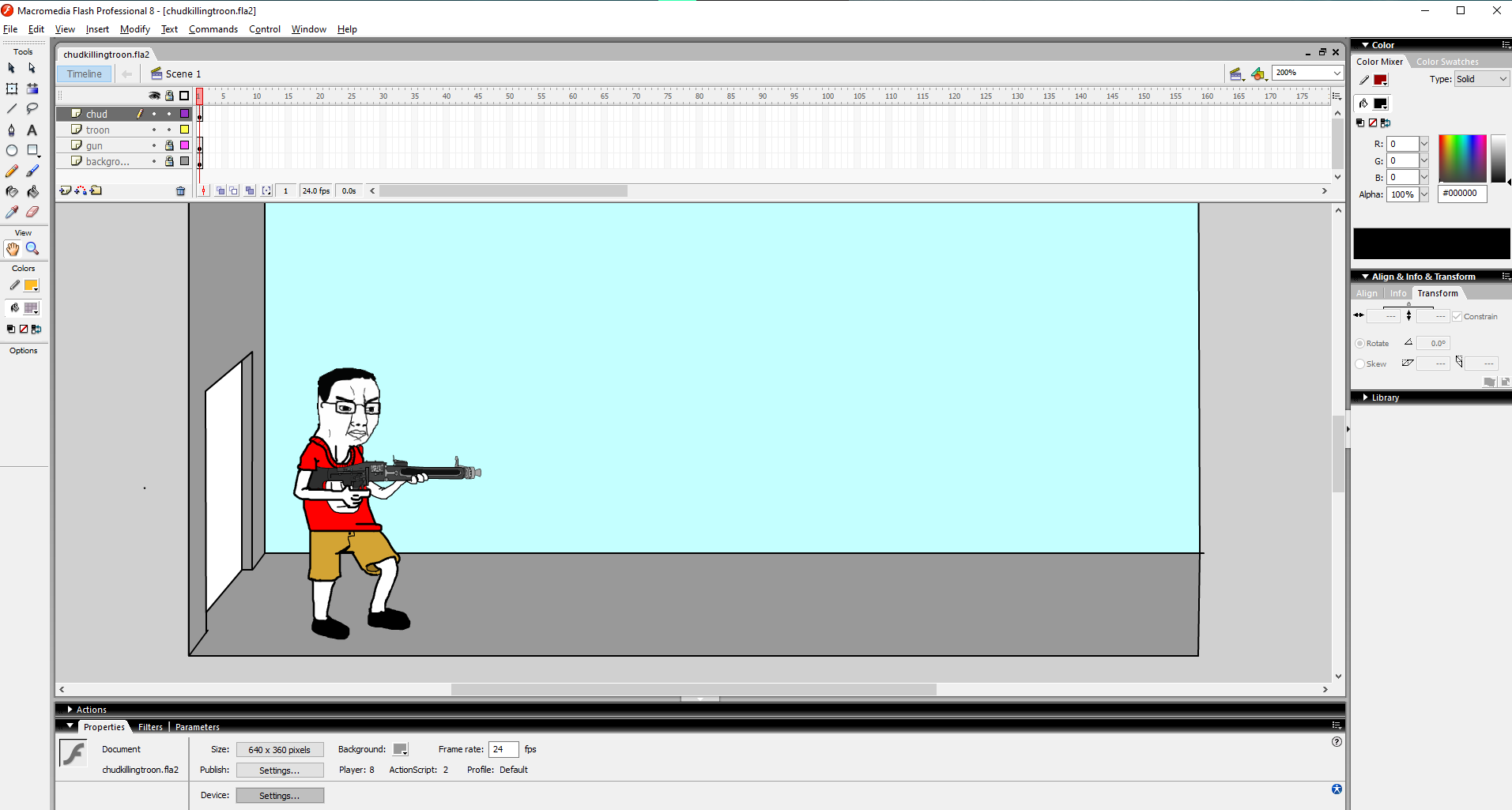The width and height of the screenshot is (1512, 810).
Task: Select the Eyedropper tool
Action: [x=12, y=212]
